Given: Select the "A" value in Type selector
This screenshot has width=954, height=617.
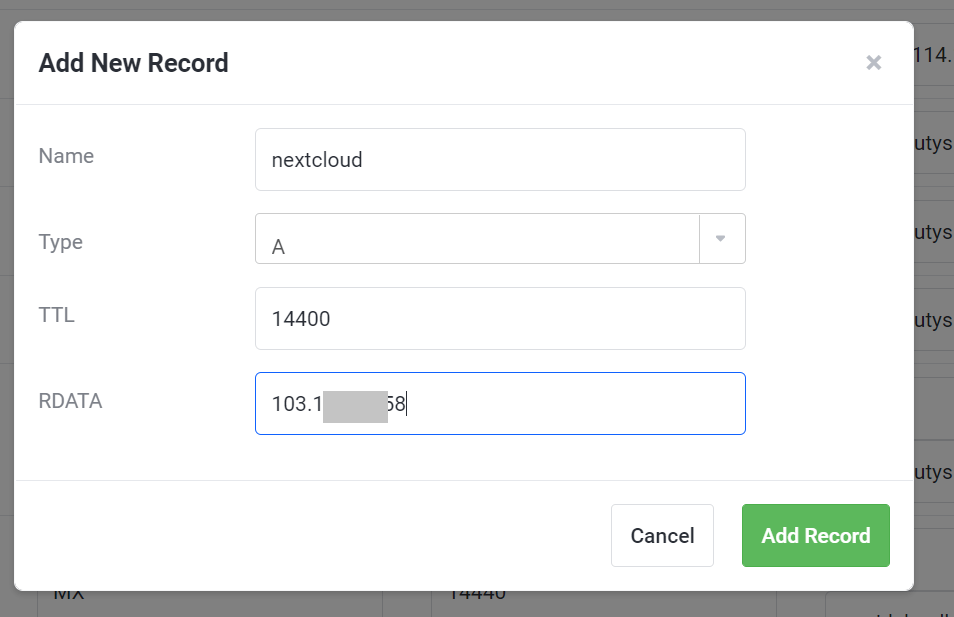Looking at the screenshot, I should tap(279, 246).
